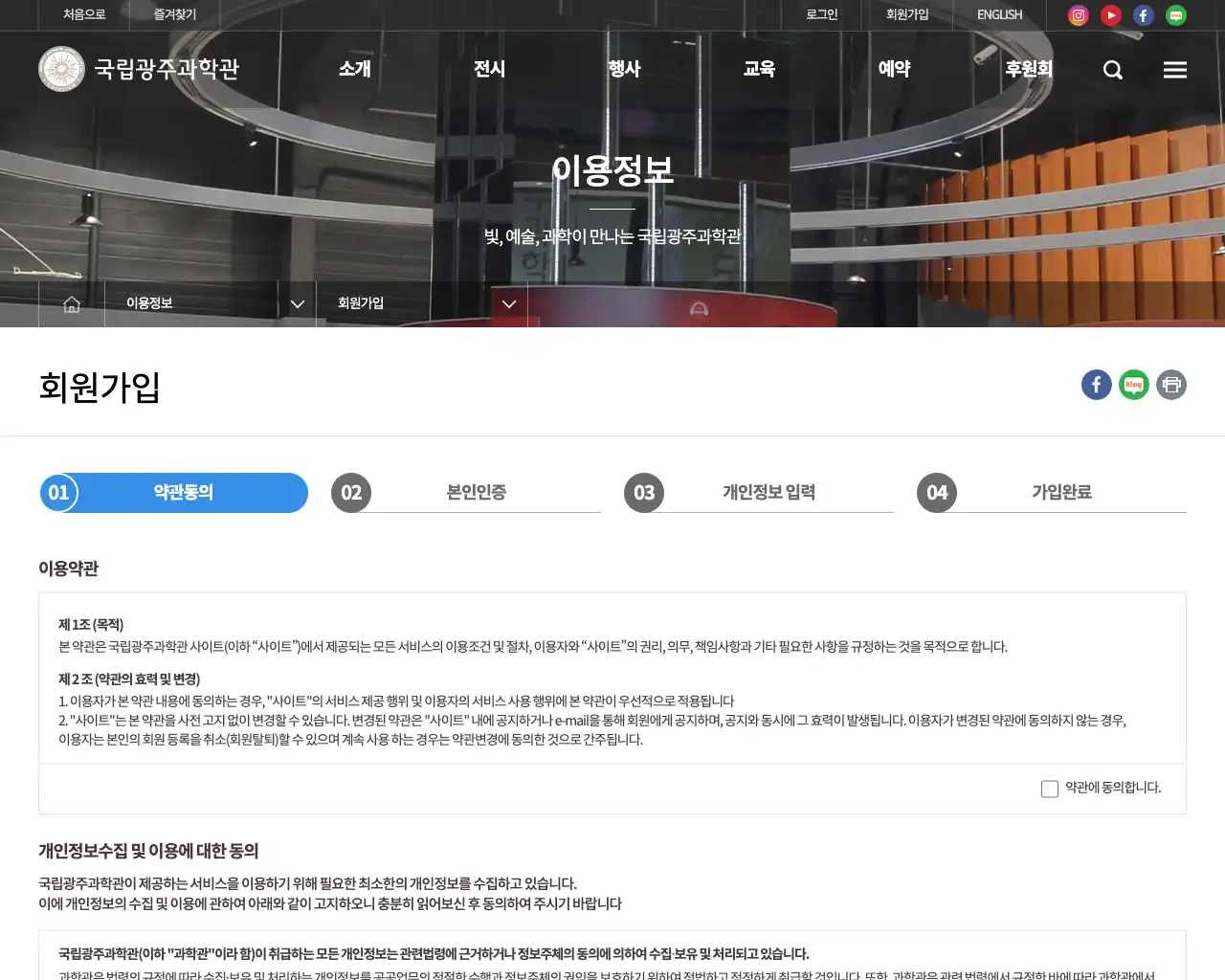
Task: Open the YouTube icon in top bar
Action: (1110, 14)
